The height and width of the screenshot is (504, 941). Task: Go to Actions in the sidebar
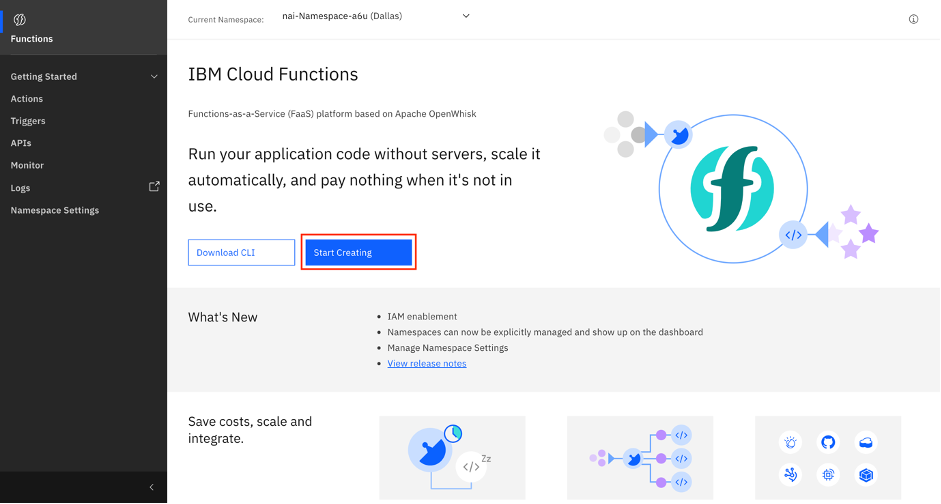(26, 99)
